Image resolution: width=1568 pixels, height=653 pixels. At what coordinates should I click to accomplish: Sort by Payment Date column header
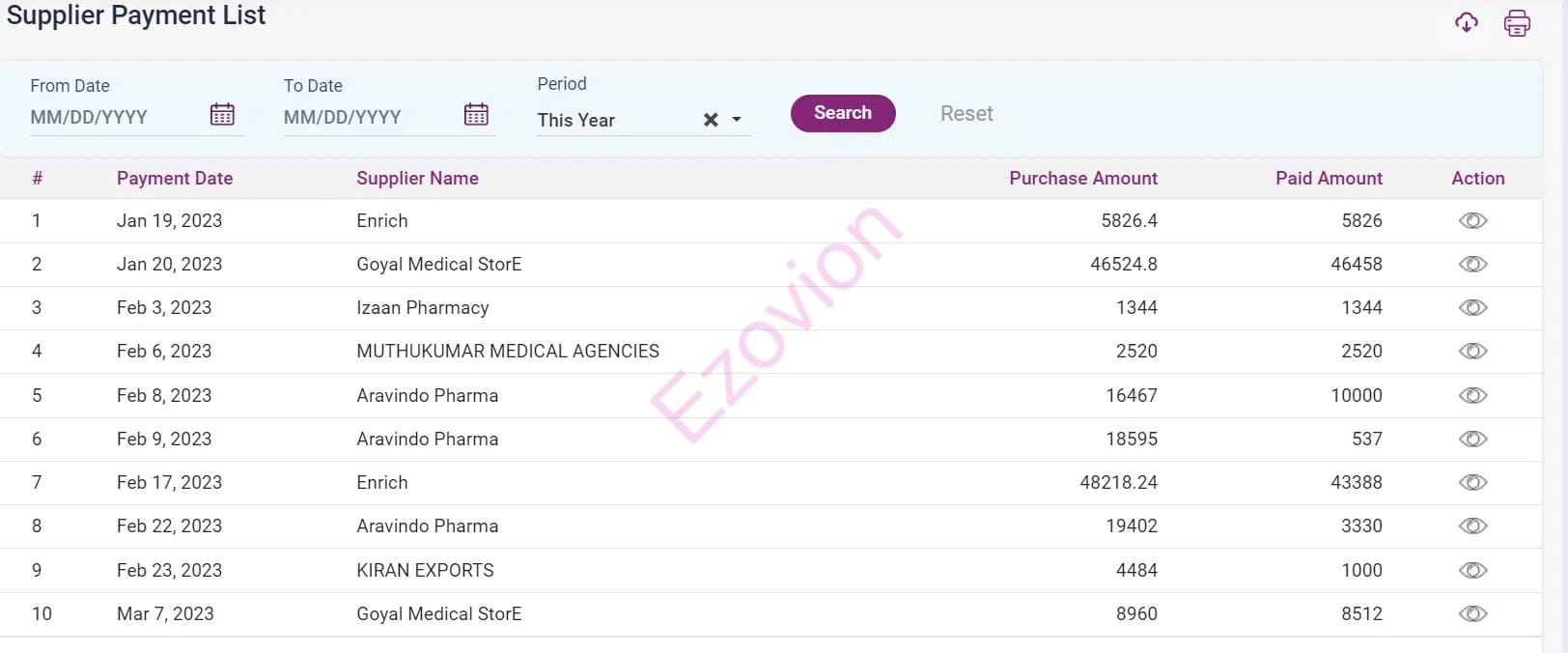[175, 179]
